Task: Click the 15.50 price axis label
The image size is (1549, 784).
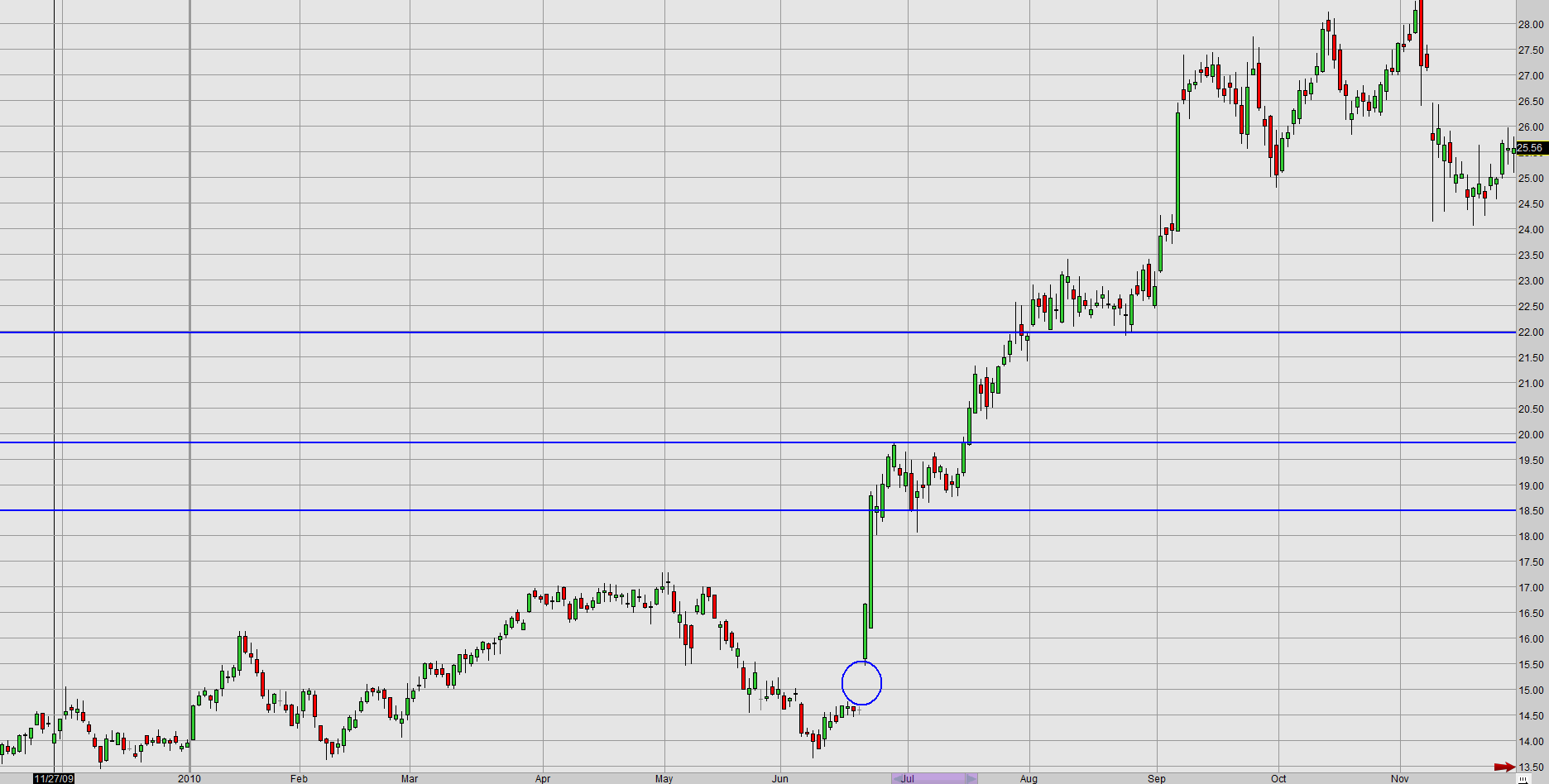Action: pyautogui.click(x=1530, y=665)
